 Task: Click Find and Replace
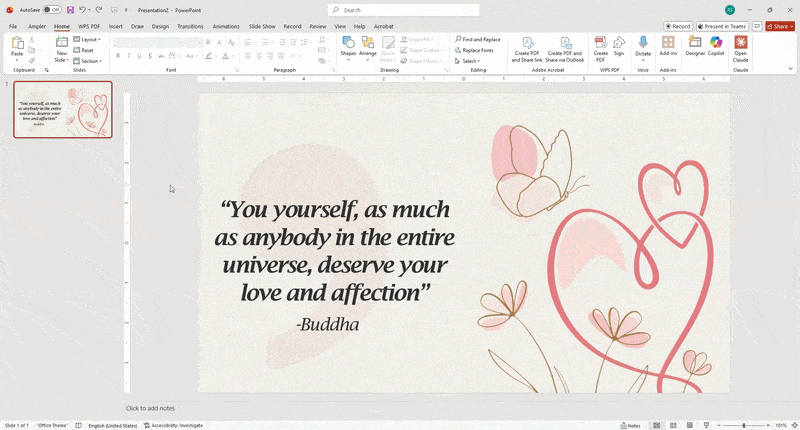(x=478, y=39)
